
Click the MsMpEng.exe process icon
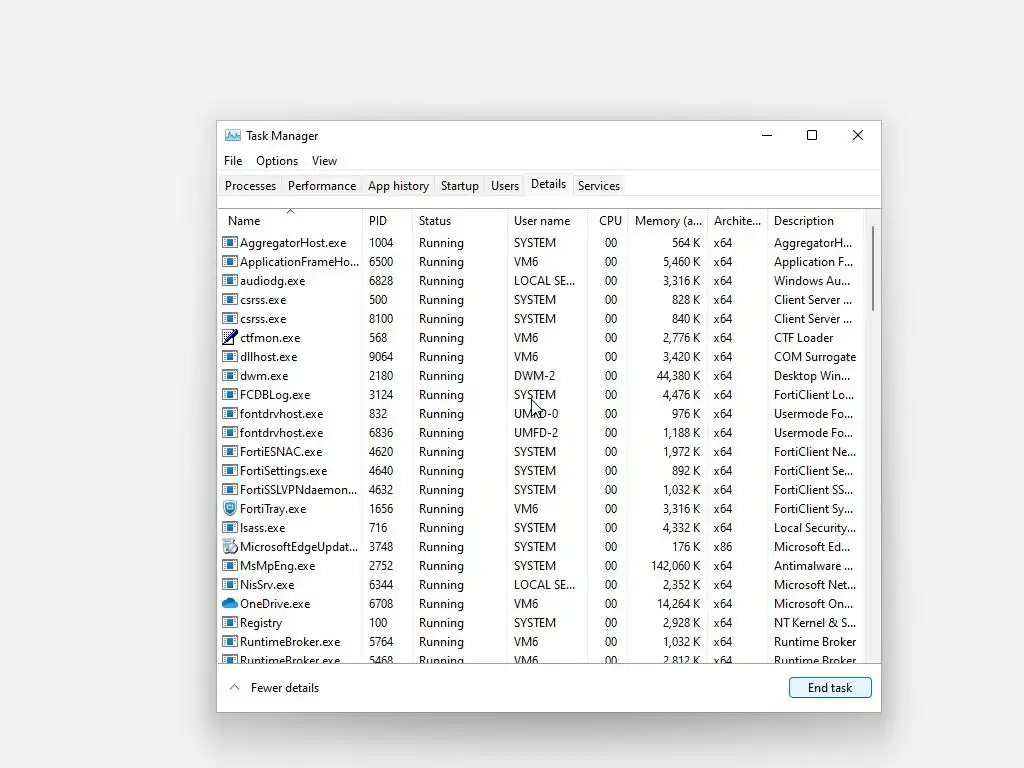(x=230, y=565)
